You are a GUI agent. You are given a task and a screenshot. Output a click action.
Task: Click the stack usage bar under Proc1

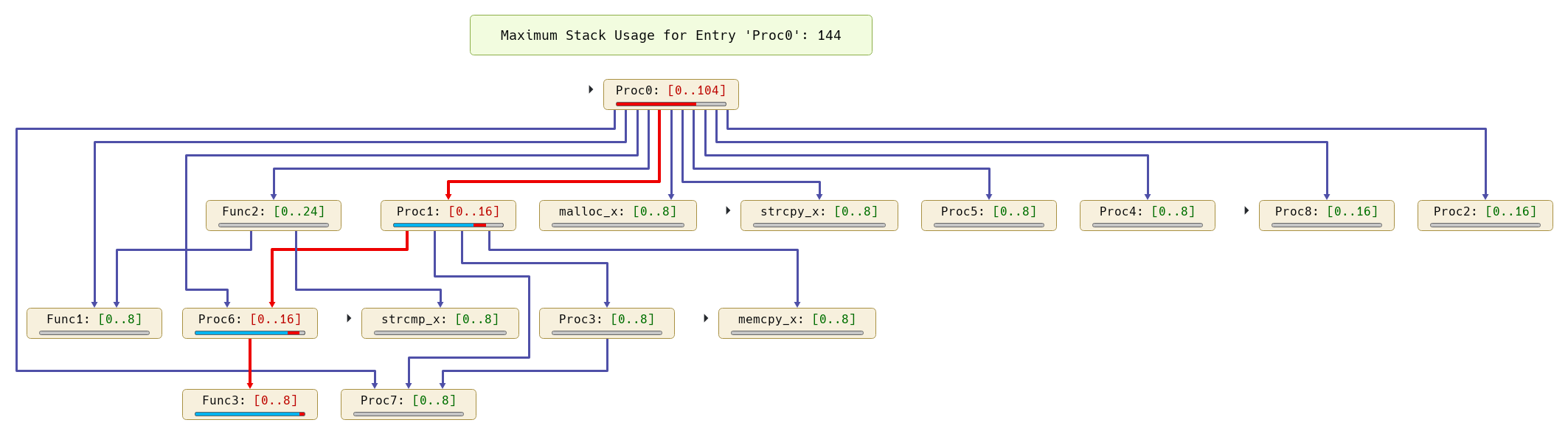click(448, 225)
